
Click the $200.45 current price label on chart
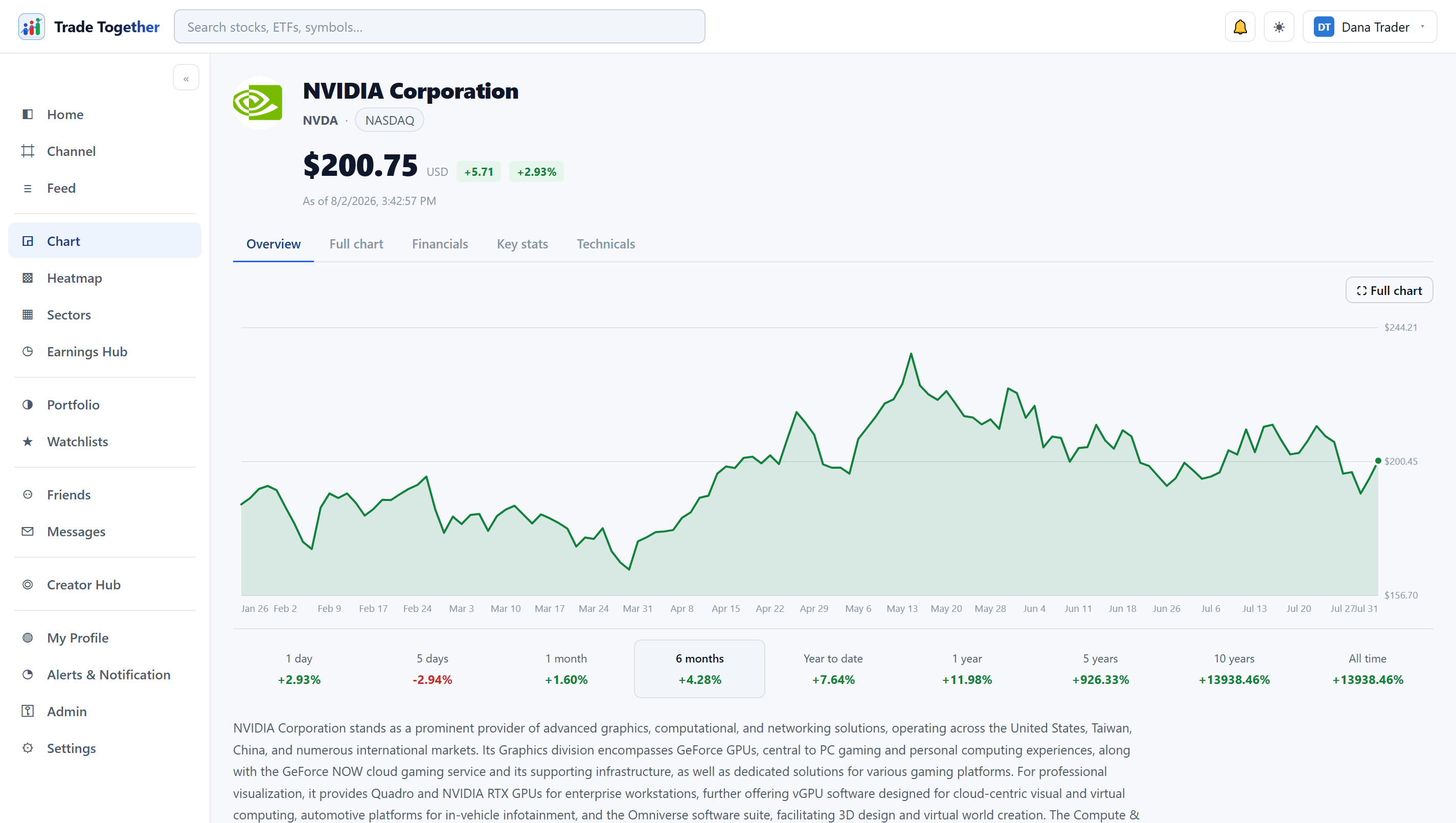coord(1401,461)
